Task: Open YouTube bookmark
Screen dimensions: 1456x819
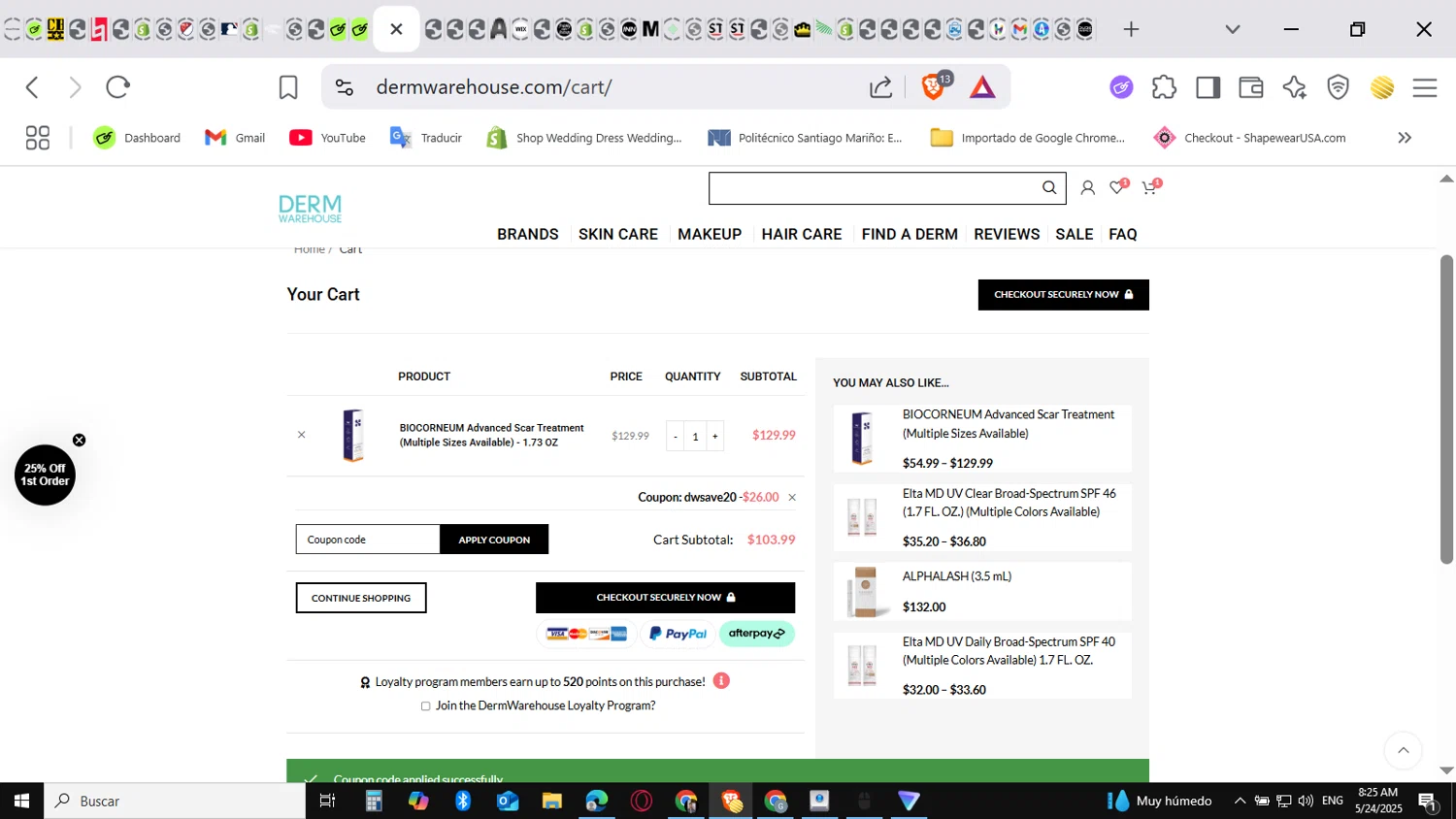Action: [x=327, y=138]
